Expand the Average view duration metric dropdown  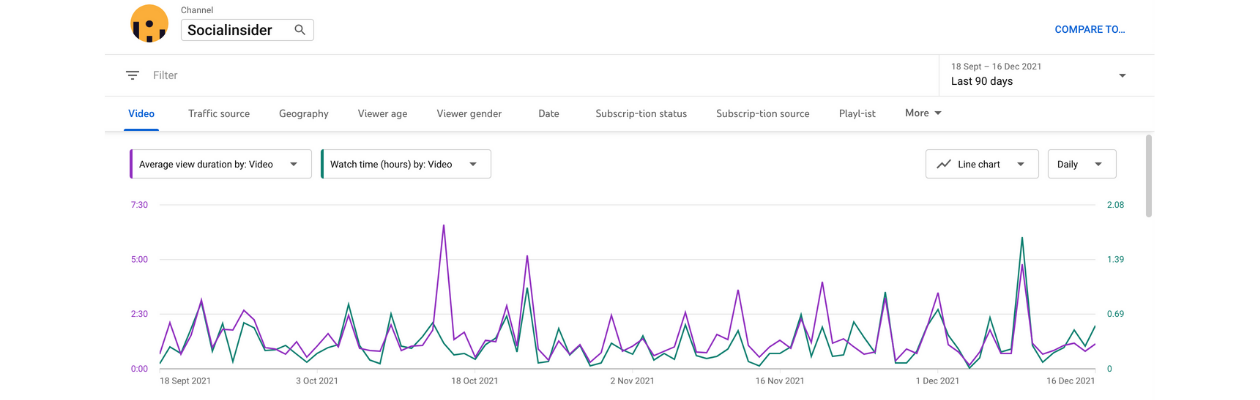[294, 164]
